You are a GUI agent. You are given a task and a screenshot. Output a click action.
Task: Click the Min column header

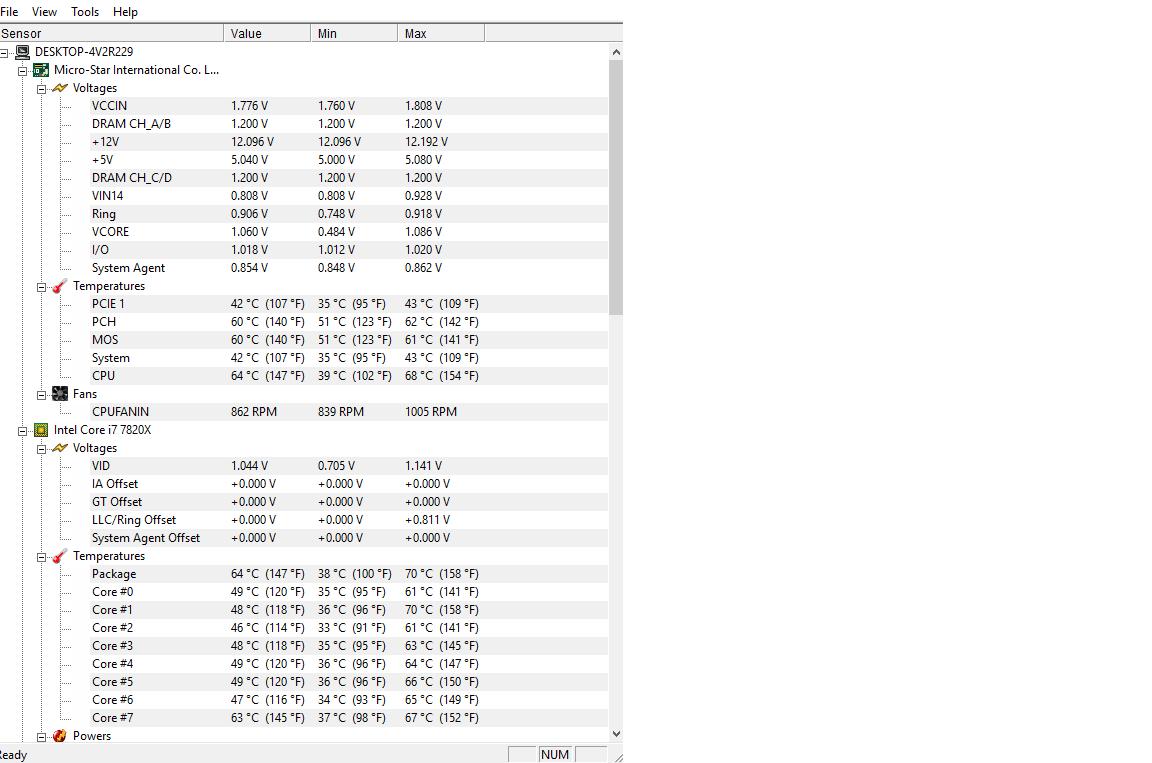click(354, 33)
